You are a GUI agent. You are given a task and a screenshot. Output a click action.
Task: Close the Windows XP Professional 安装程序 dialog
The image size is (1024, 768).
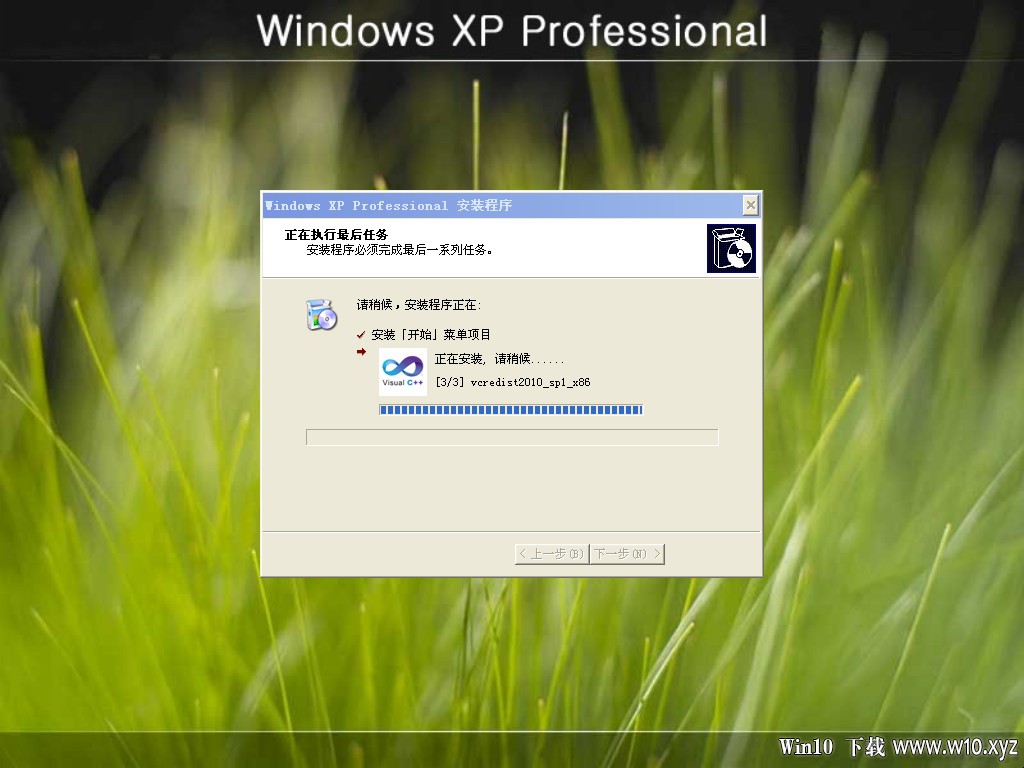point(750,206)
